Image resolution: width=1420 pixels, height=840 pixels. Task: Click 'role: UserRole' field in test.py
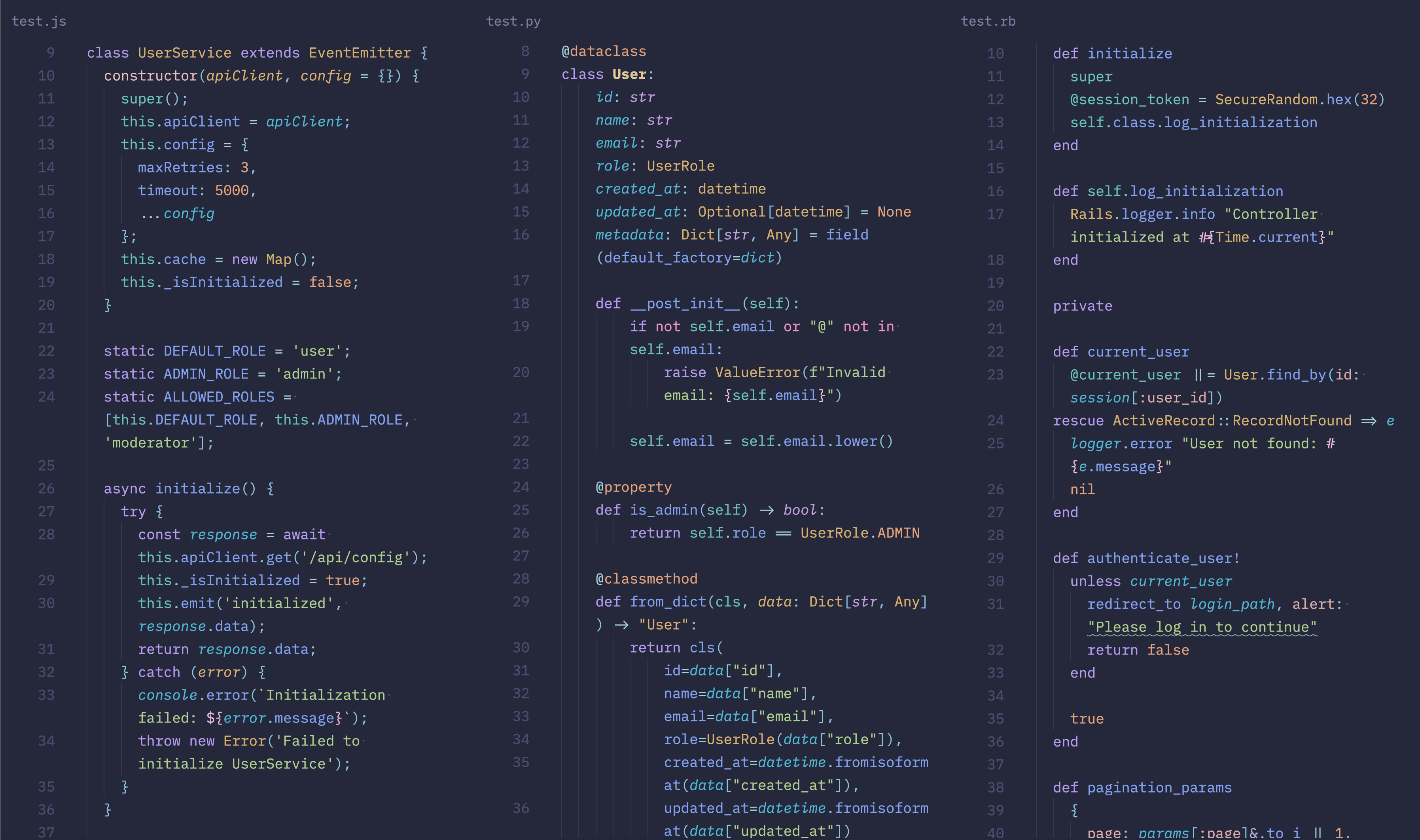point(655,166)
